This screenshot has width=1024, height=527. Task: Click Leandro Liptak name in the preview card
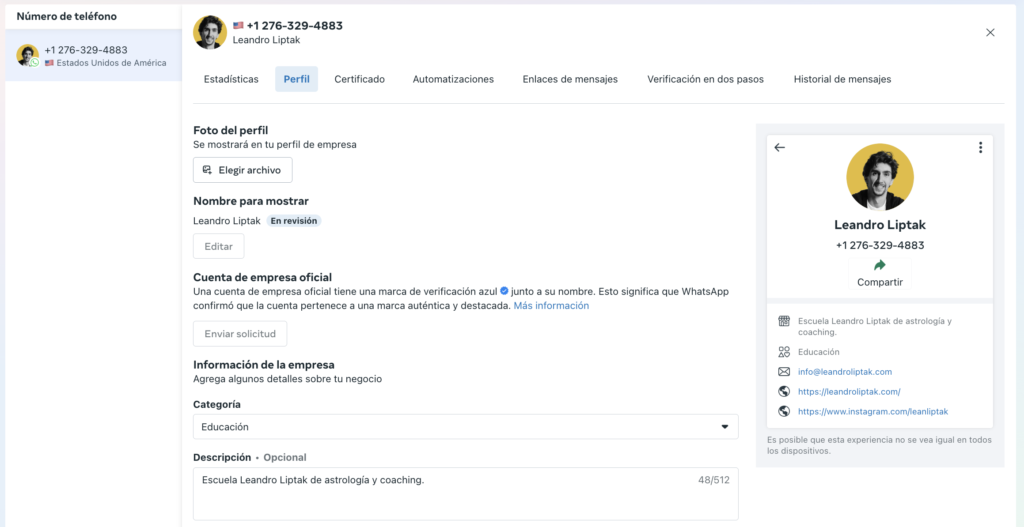(880, 225)
